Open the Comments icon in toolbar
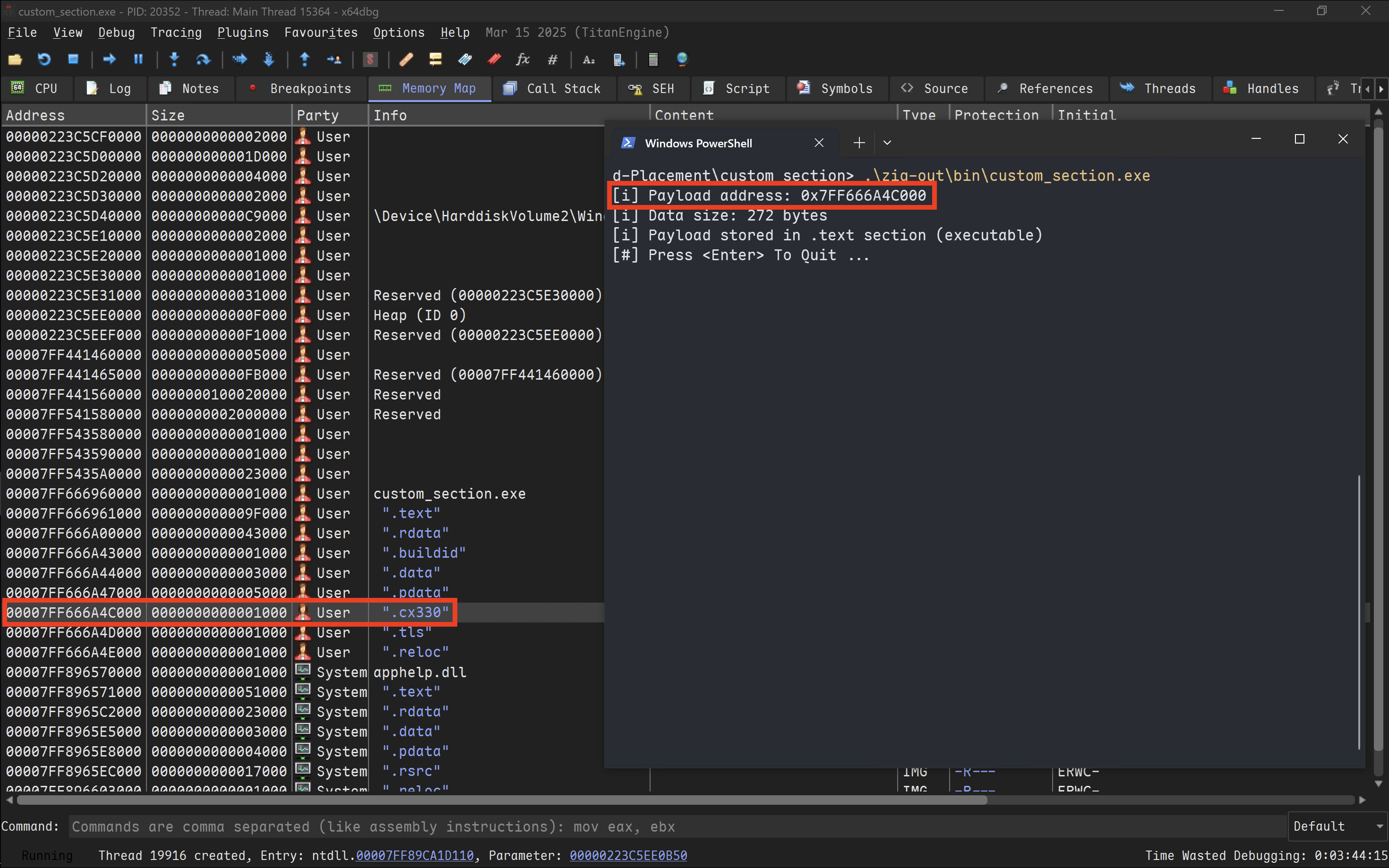The height and width of the screenshot is (868, 1389). pos(435,59)
